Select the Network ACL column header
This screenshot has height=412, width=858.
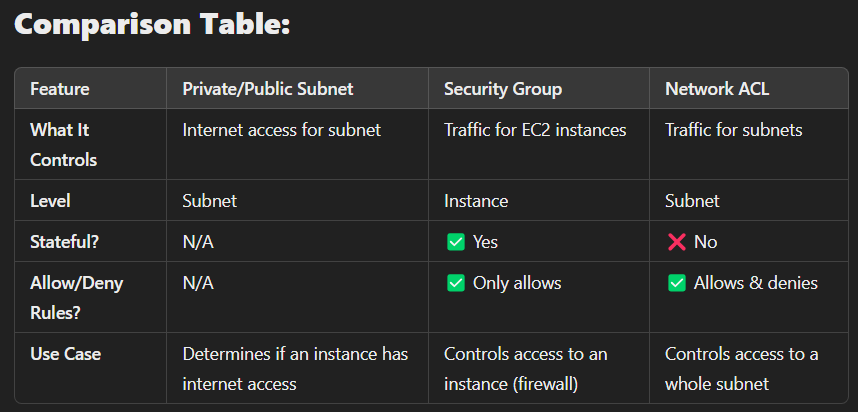[715, 89]
